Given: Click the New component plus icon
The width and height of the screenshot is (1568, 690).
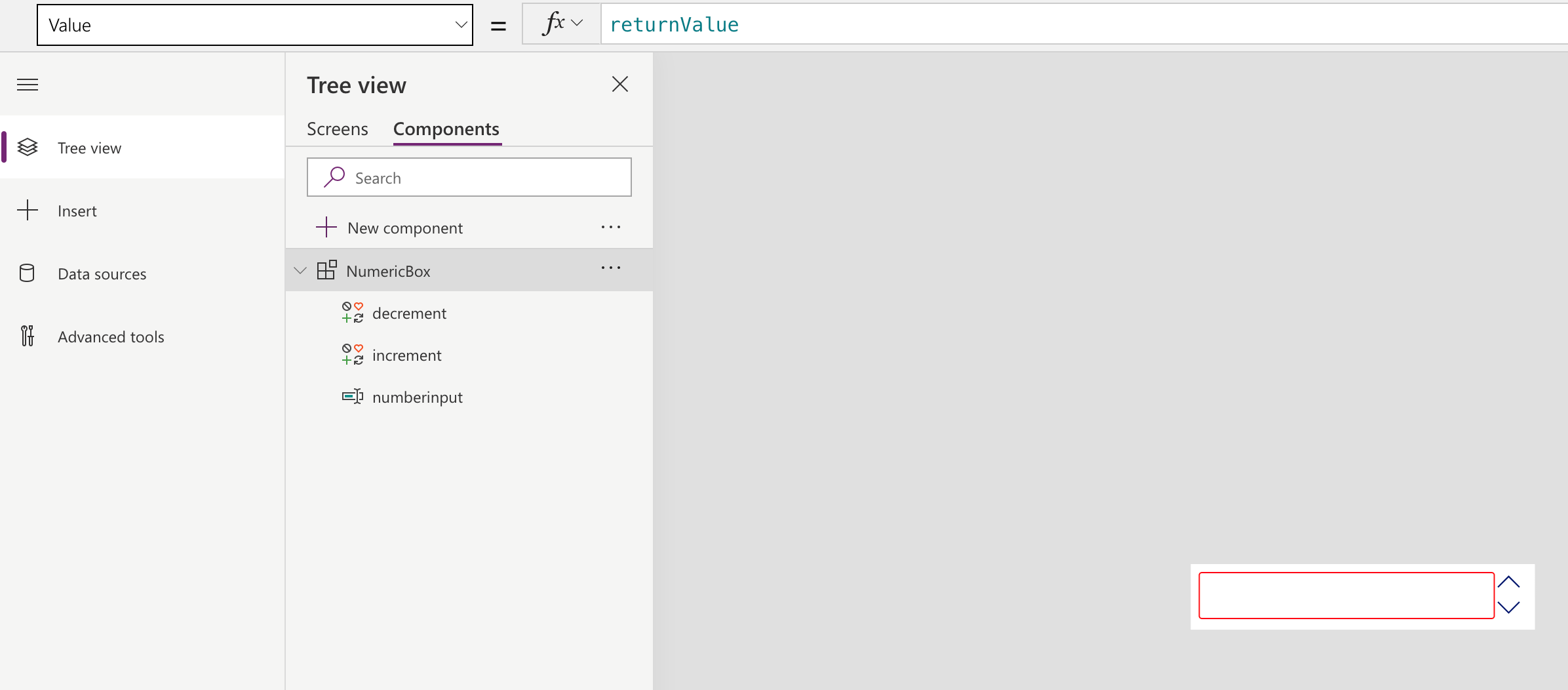Looking at the screenshot, I should 326,228.
